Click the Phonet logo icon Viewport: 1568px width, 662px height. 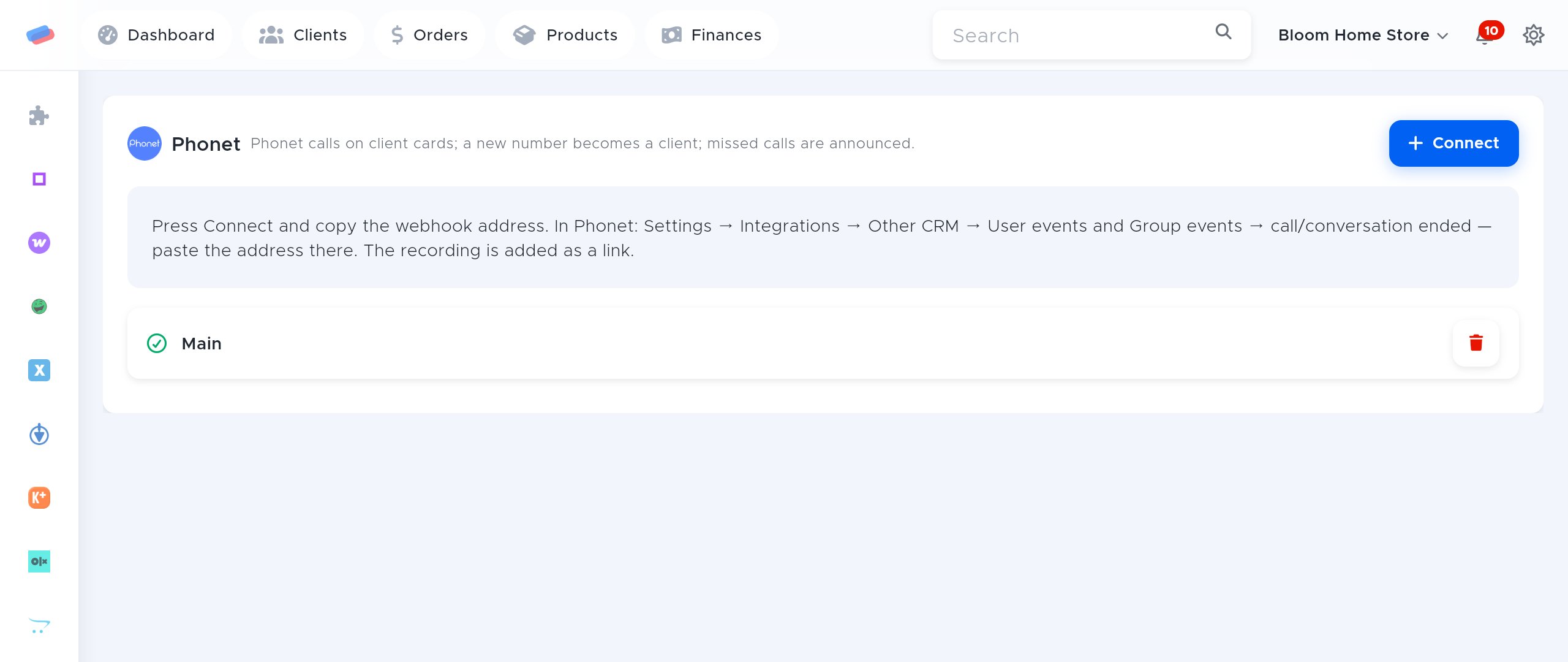145,143
